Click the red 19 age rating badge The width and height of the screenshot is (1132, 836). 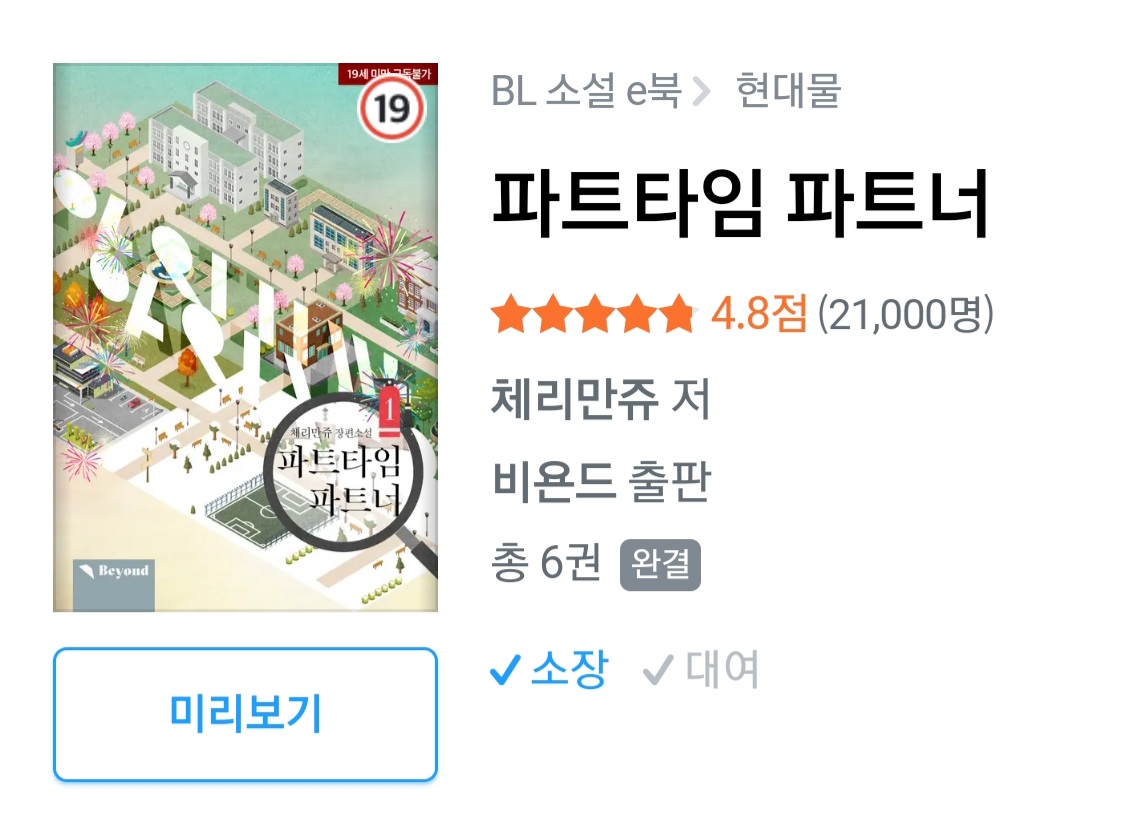click(x=392, y=108)
